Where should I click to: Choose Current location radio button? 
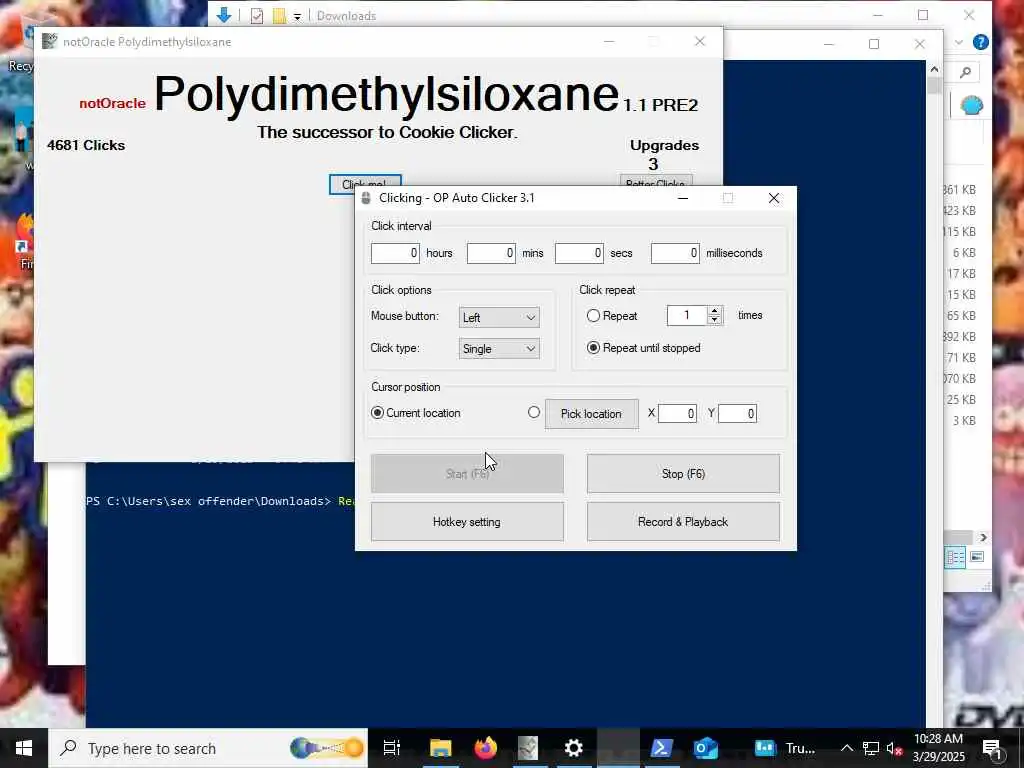[377, 413]
